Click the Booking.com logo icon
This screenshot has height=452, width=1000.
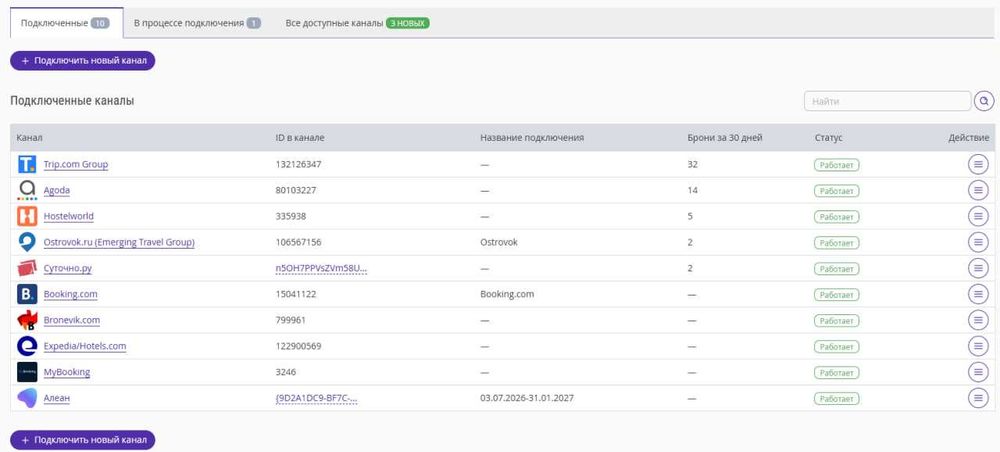(27, 294)
